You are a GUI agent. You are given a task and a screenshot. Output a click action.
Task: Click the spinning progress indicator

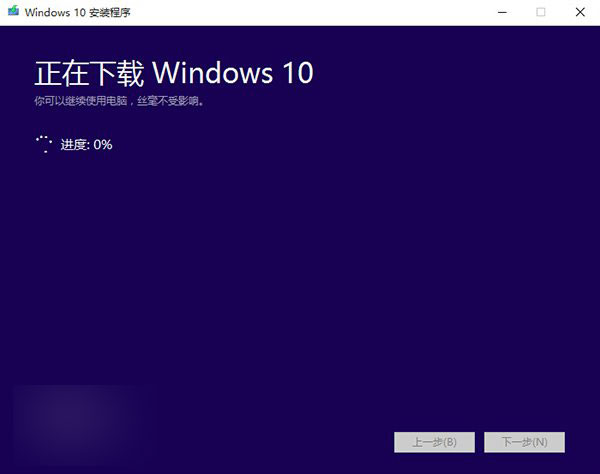click(44, 144)
